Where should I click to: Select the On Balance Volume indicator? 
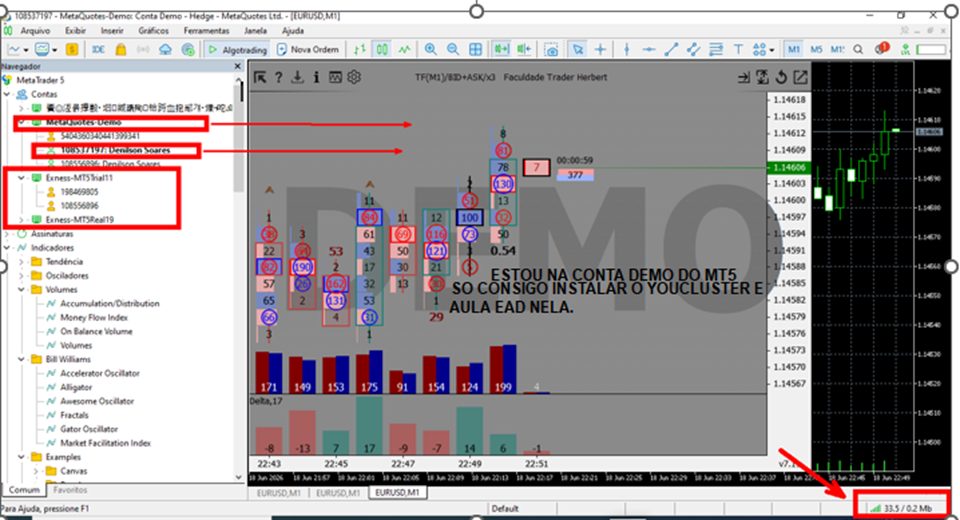click(96, 331)
